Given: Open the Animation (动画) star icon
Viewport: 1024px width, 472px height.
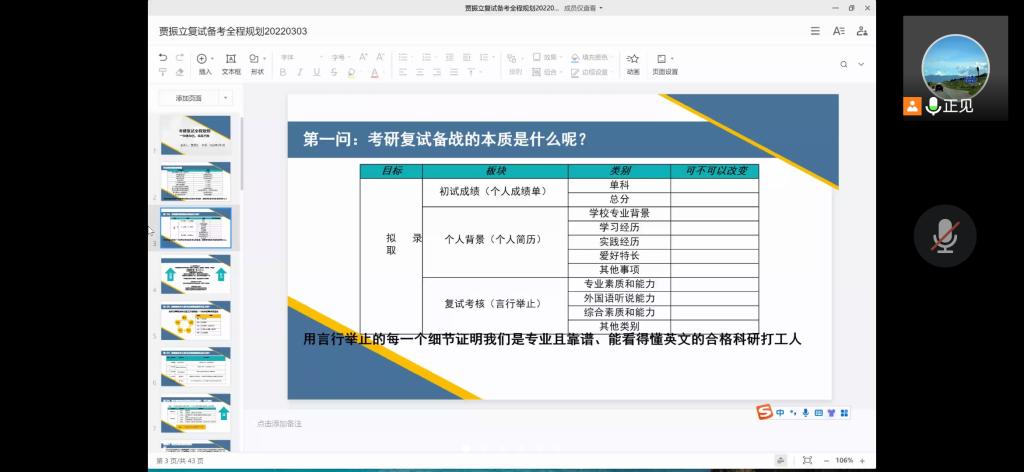Looking at the screenshot, I should [633, 59].
